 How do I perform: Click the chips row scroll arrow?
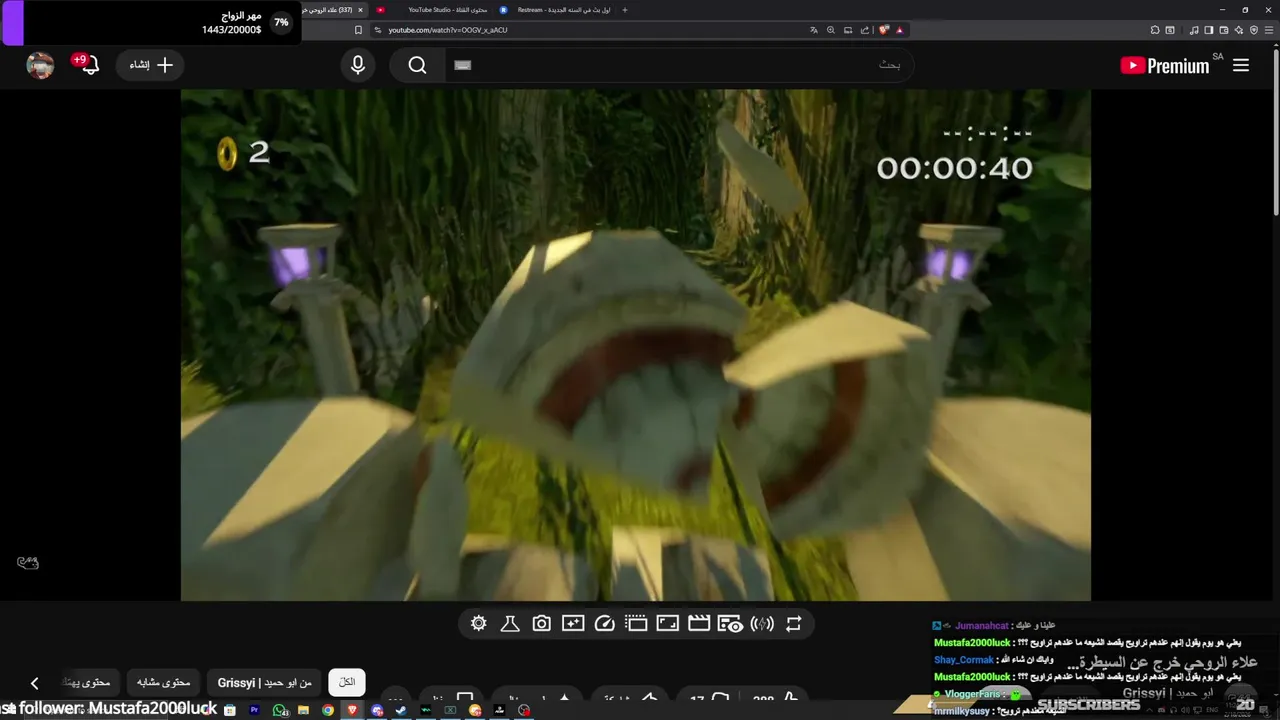point(35,683)
